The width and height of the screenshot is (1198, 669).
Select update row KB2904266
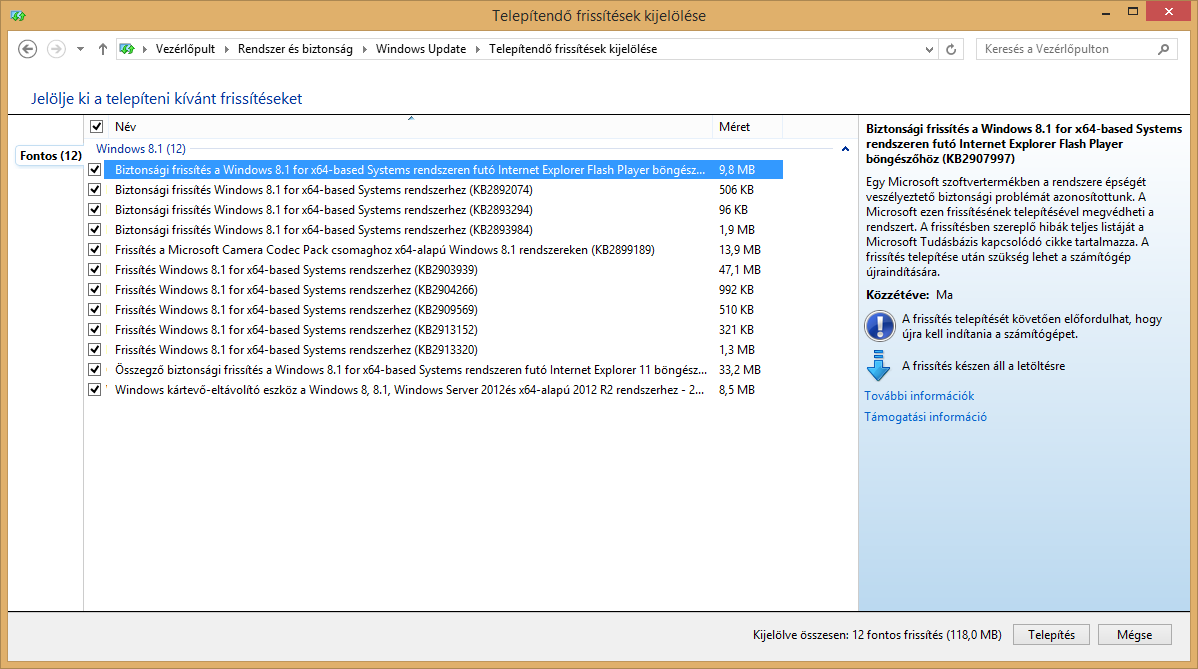click(x=445, y=289)
